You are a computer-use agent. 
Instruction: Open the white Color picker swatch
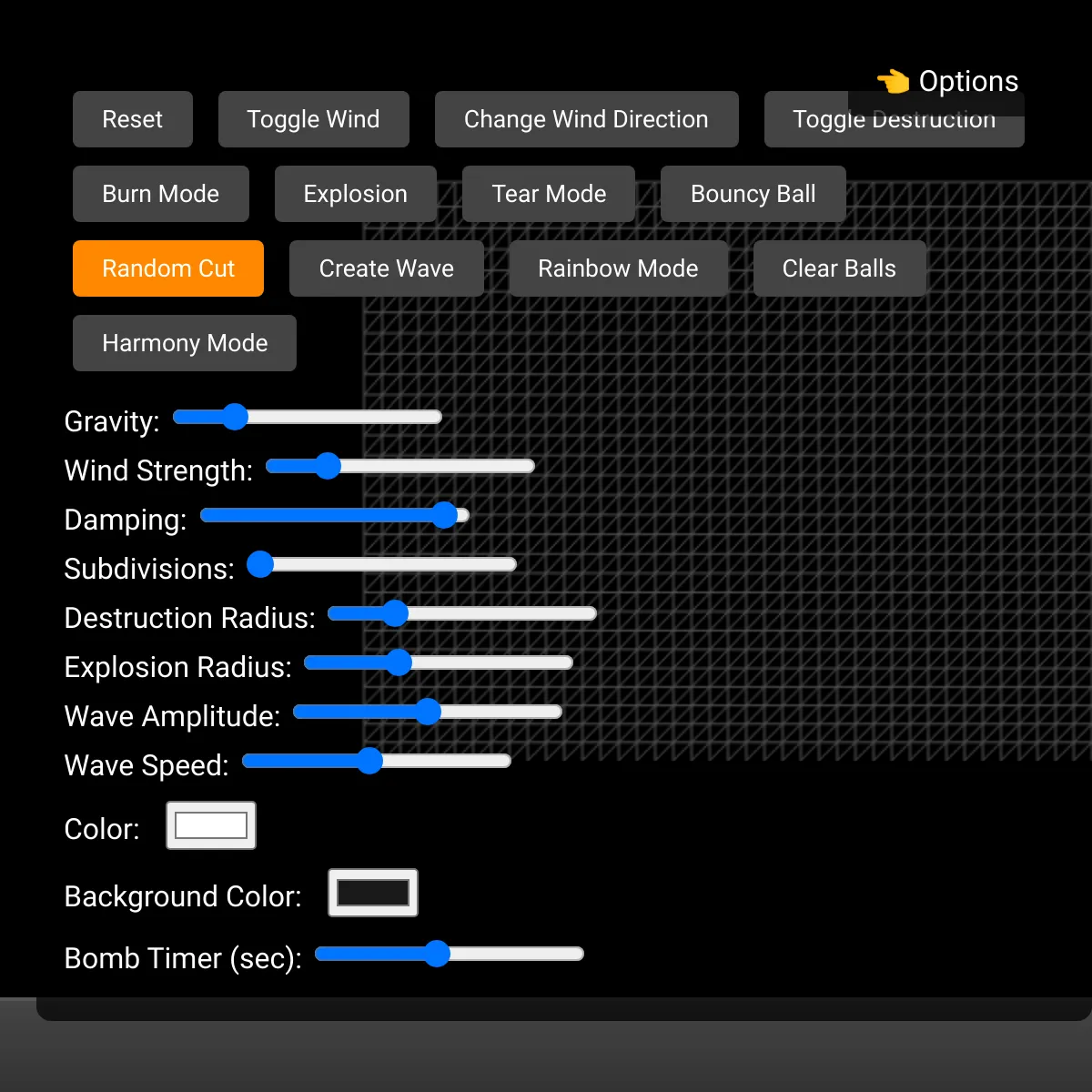pyautogui.click(x=211, y=825)
